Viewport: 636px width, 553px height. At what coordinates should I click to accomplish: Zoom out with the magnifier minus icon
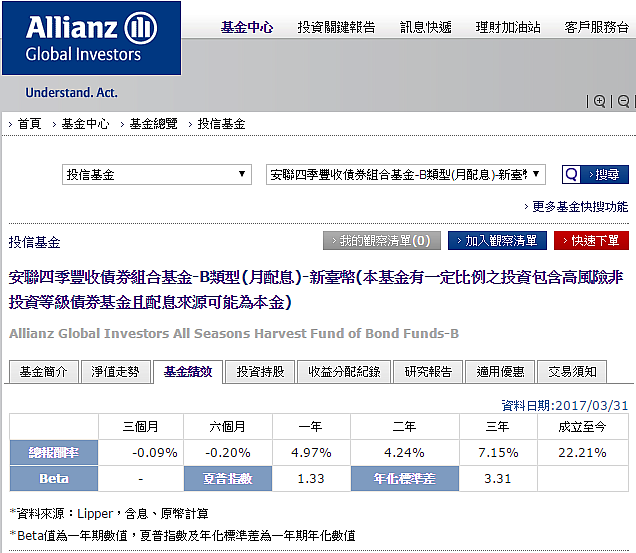623,101
